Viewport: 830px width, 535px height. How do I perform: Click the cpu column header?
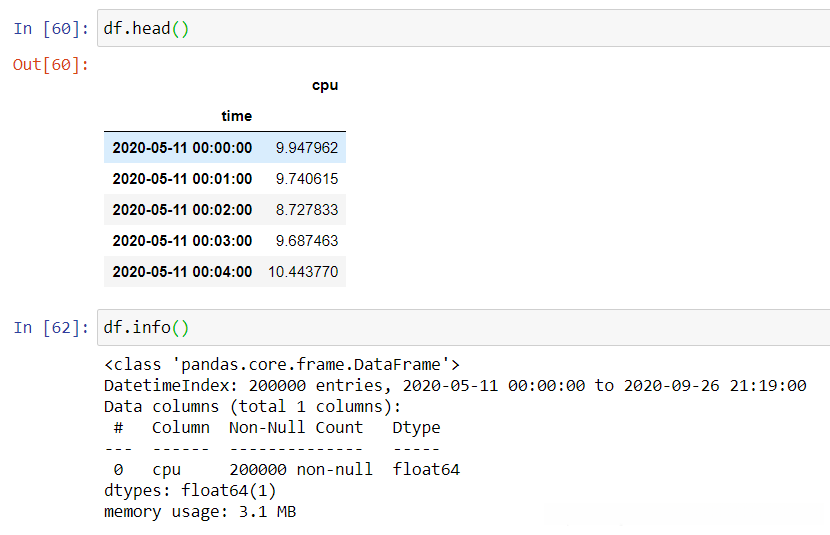pyautogui.click(x=325, y=86)
